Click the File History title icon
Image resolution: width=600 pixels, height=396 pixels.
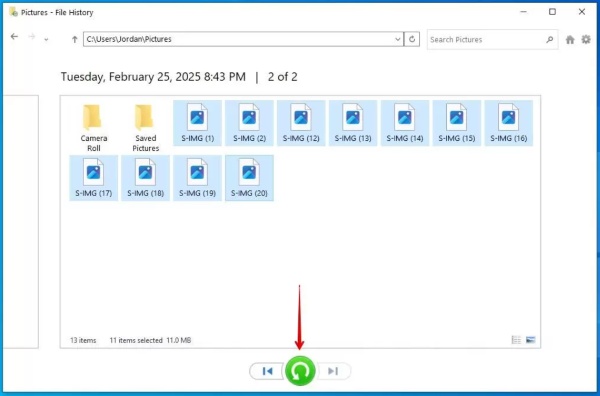[x=13, y=12]
